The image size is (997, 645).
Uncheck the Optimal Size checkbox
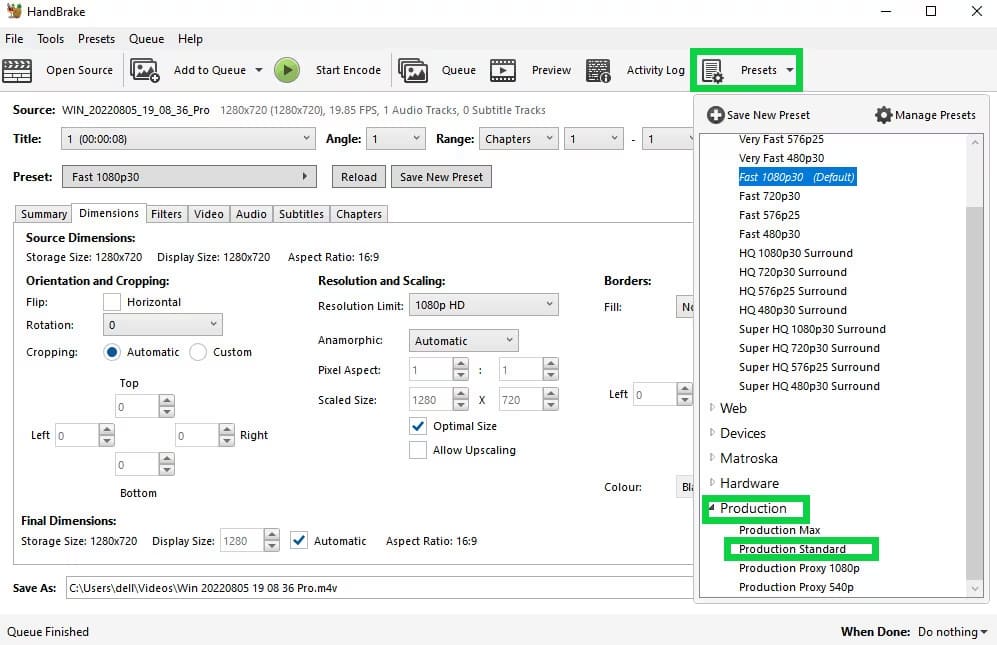click(418, 426)
